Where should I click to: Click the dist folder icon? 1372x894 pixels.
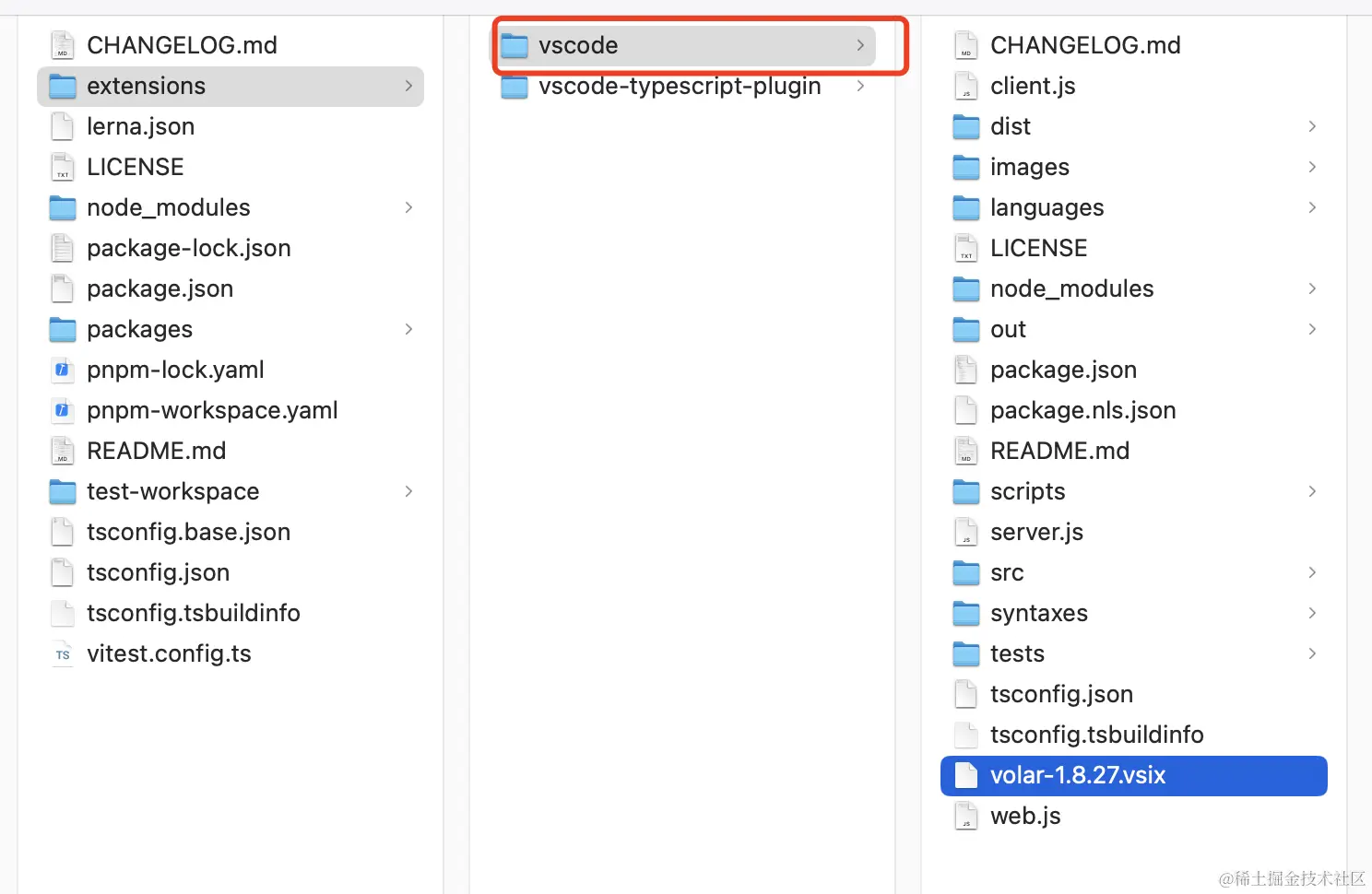[x=965, y=127]
